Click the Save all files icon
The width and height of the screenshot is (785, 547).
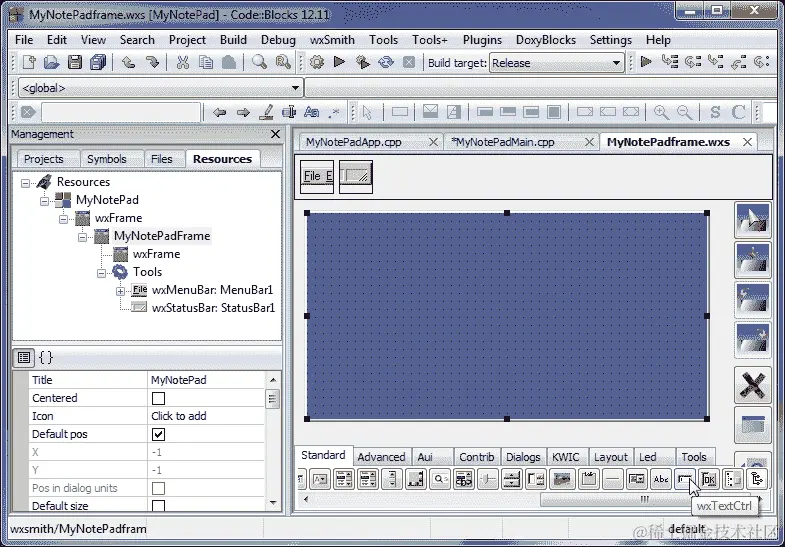coord(98,63)
